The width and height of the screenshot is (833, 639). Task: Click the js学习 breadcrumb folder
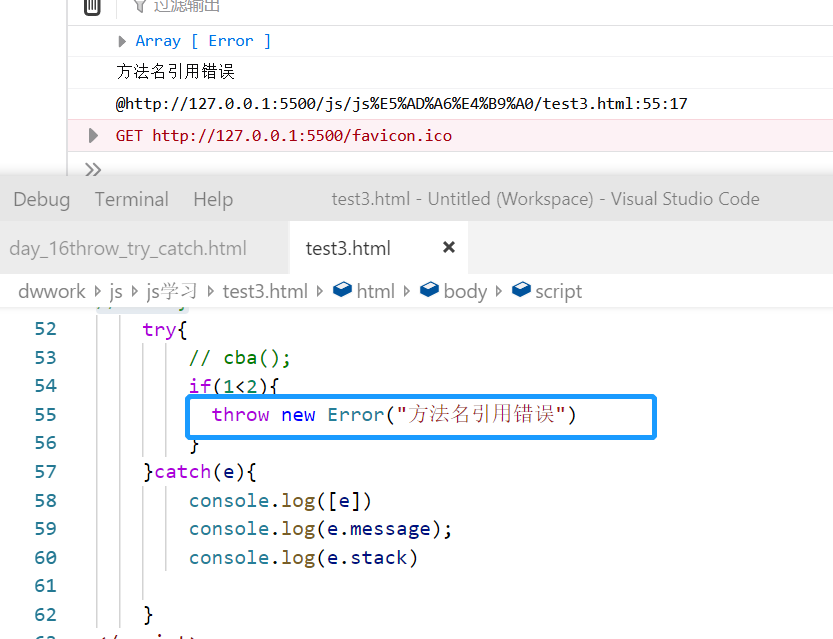172,292
